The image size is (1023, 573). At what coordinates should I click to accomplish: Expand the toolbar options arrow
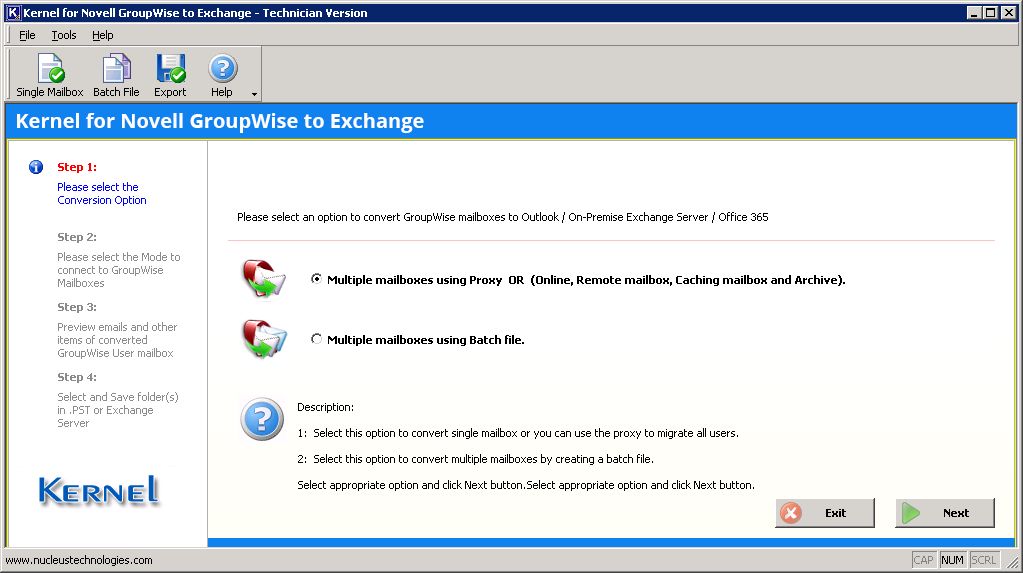click(x=254, y=95)
